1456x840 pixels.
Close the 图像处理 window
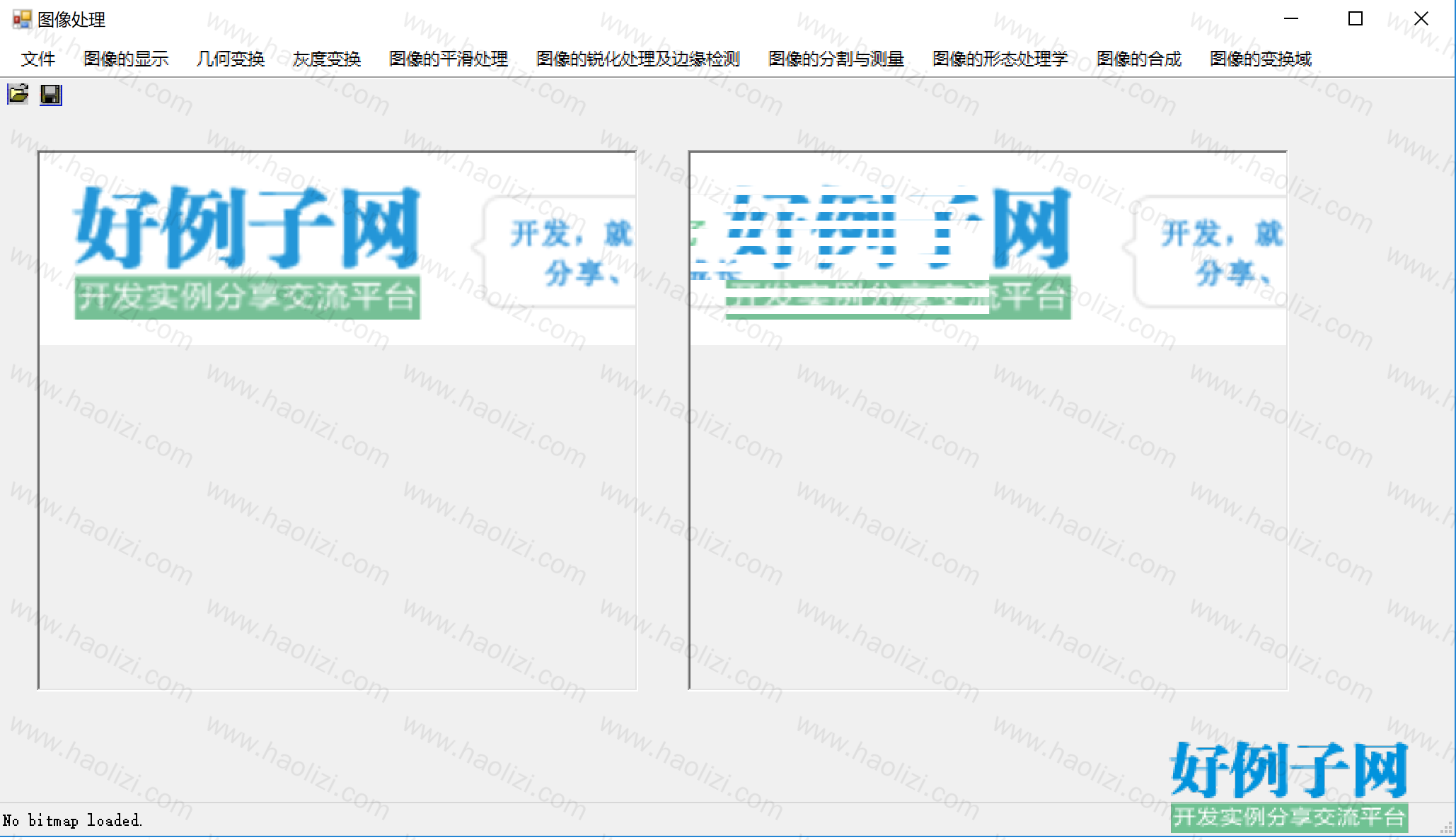coord(1421,19)
